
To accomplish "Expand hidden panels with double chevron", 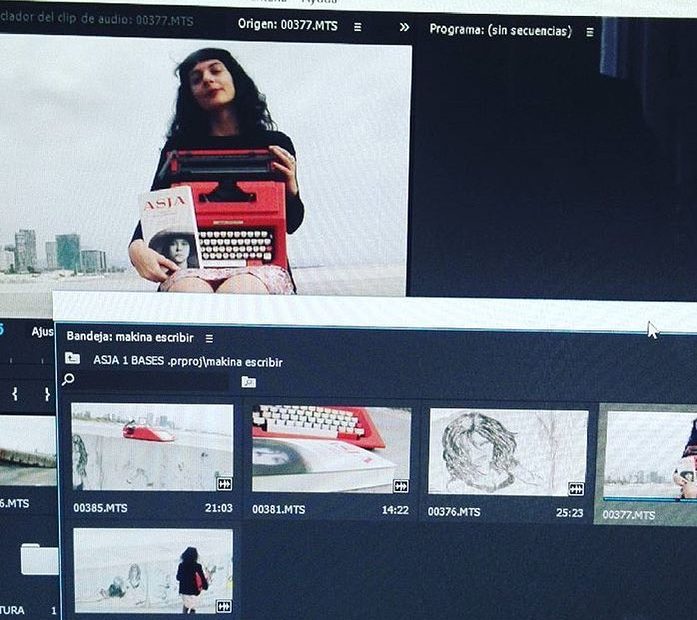I will click(404, 28).
